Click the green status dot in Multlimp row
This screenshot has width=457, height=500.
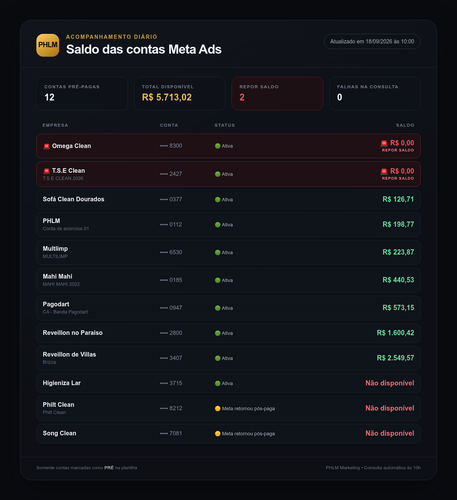click(218, 252)
